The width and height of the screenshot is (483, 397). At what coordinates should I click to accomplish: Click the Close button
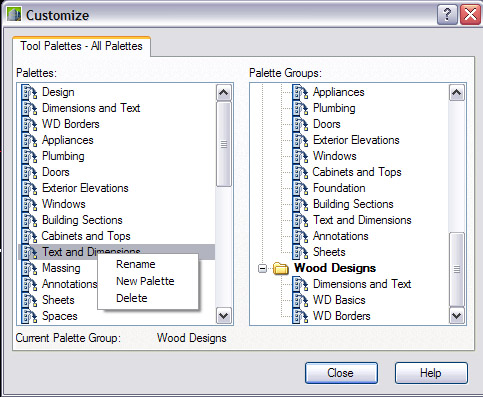(x=341, y=373)
